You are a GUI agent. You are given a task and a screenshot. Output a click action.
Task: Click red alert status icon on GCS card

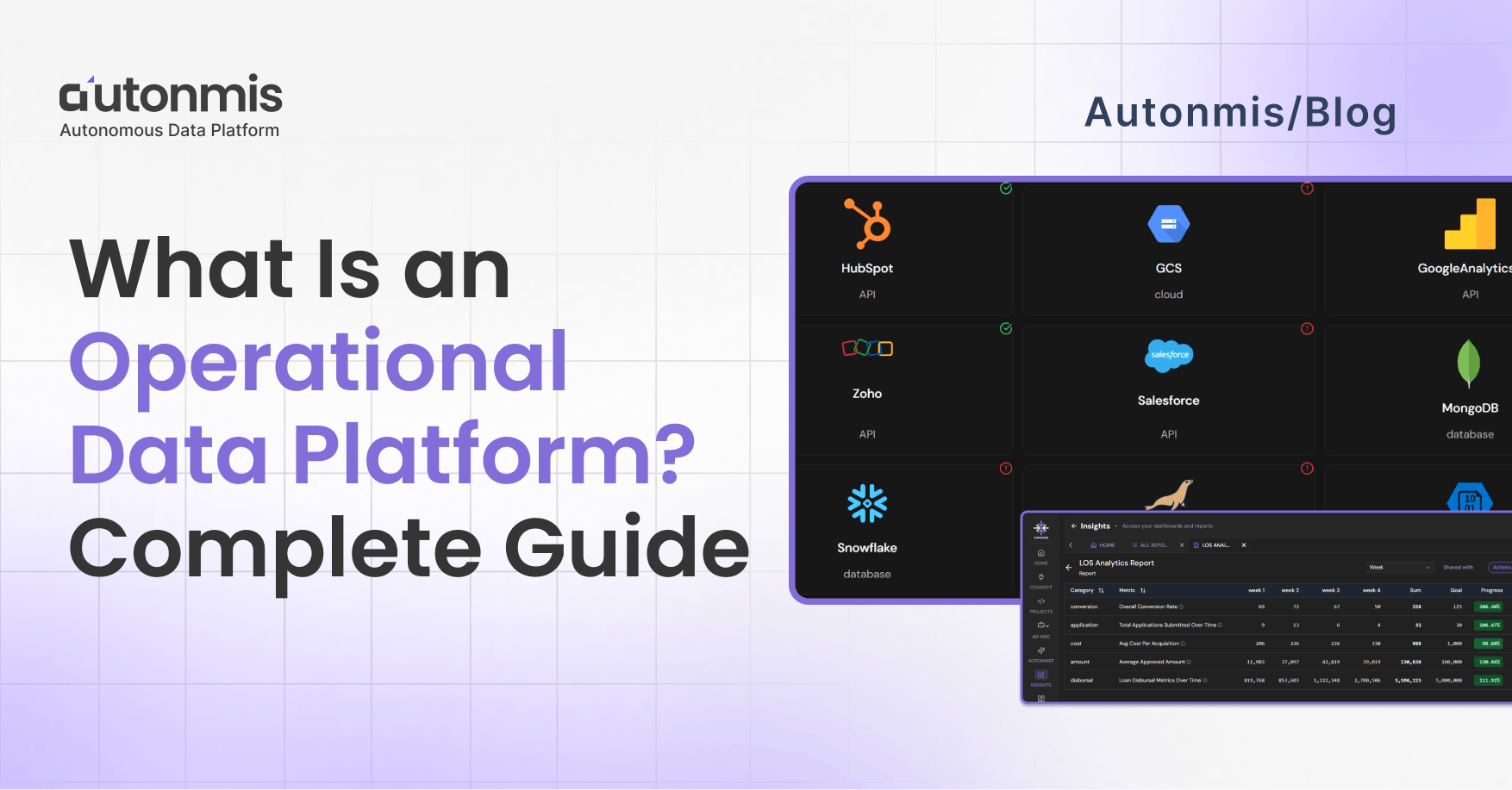coord(1307,189)
